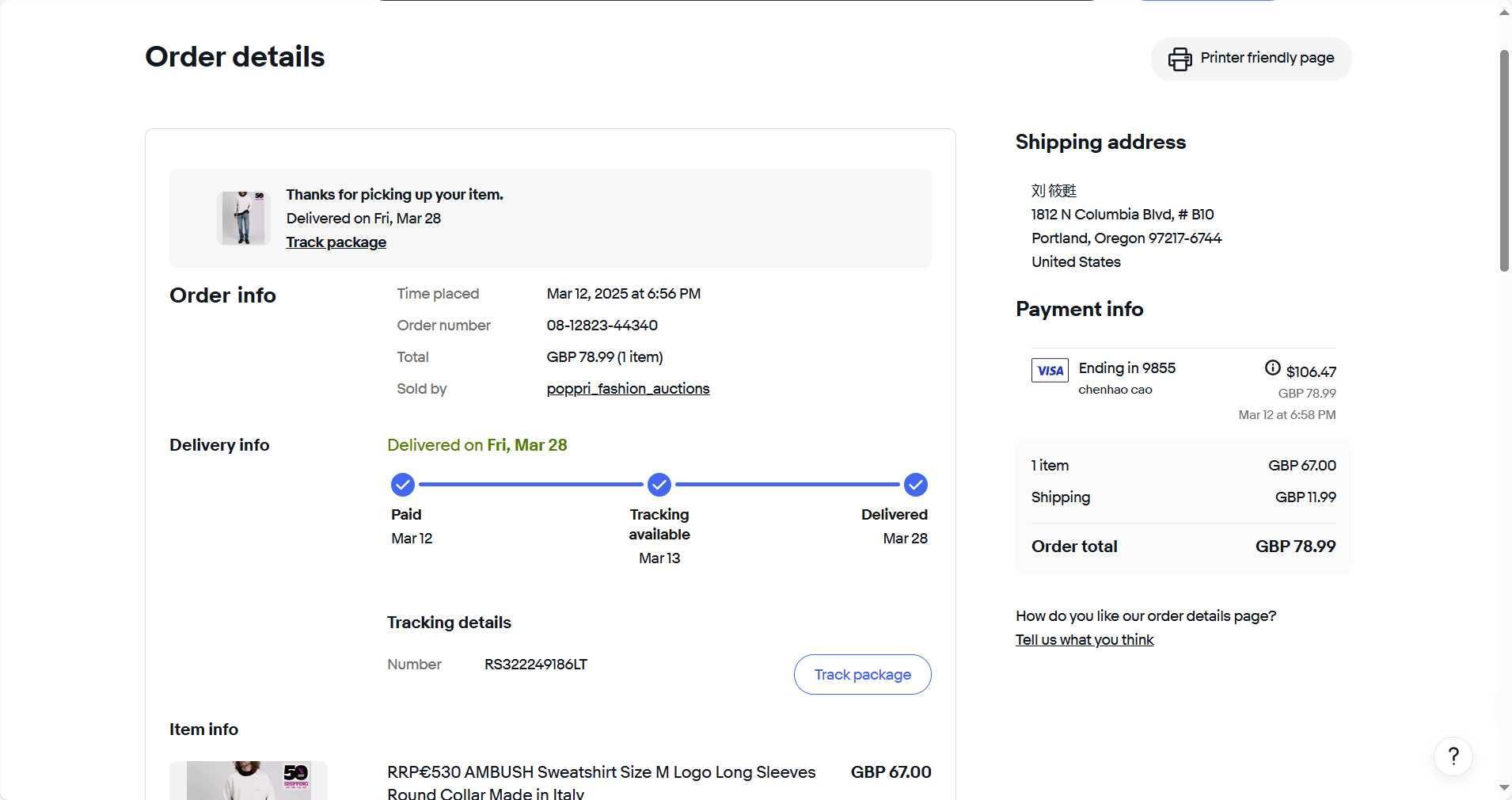Click order number 08-12823-44340

pyautogui.click(x=602, y=326)
